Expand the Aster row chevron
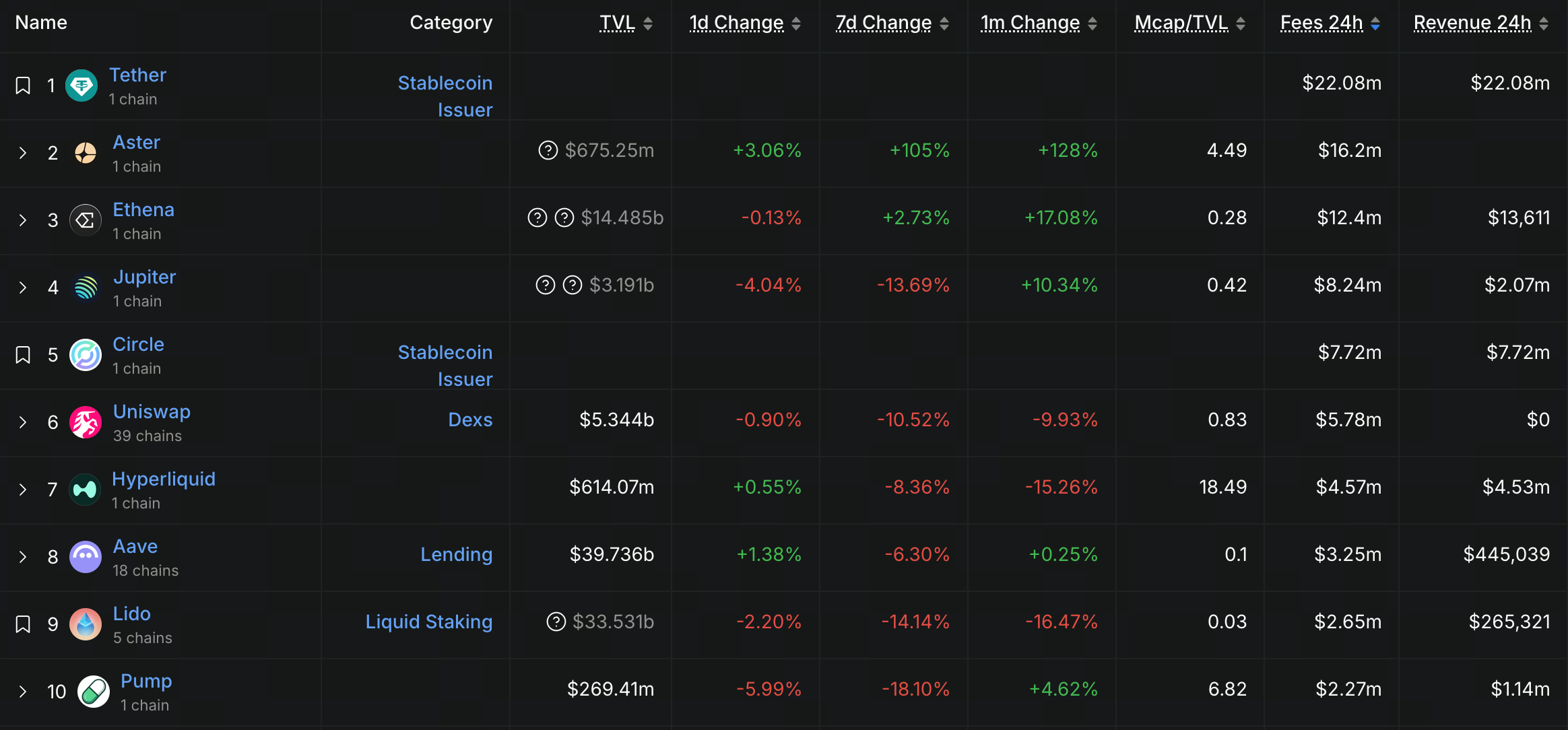Image resolution: width=1568 pixels, height=730 pixels. point(23,153)
